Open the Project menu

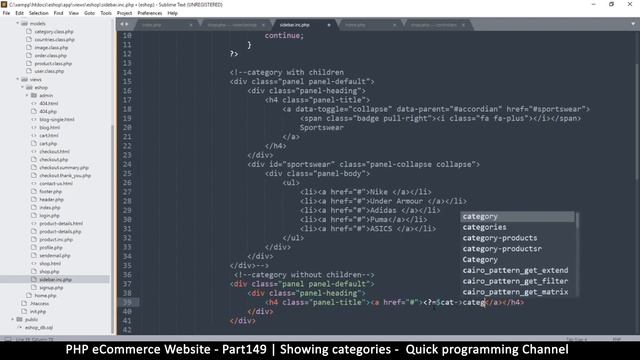pos(124,13)
